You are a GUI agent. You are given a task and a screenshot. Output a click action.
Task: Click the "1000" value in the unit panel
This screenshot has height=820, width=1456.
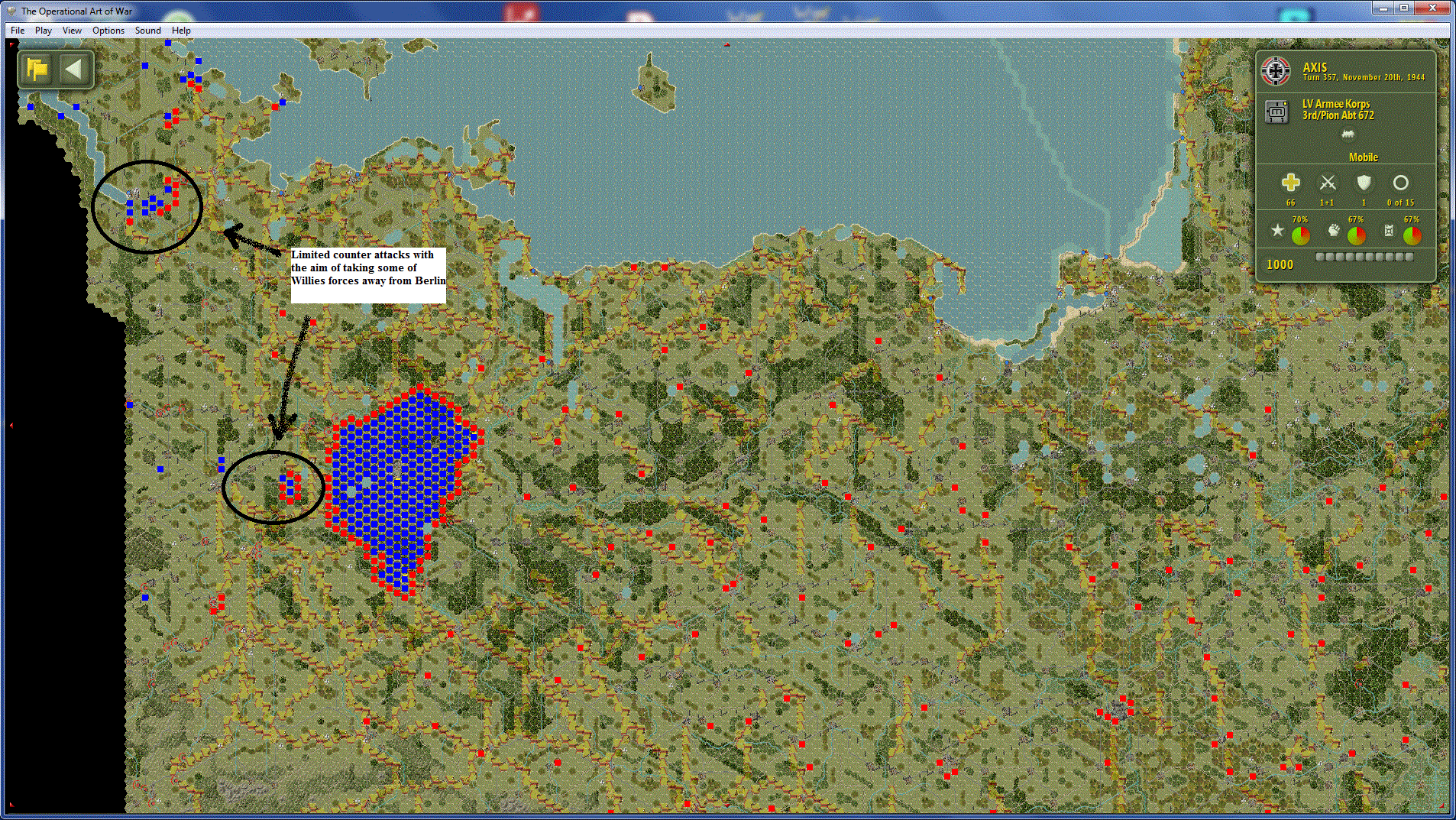tap(1280, 265)
